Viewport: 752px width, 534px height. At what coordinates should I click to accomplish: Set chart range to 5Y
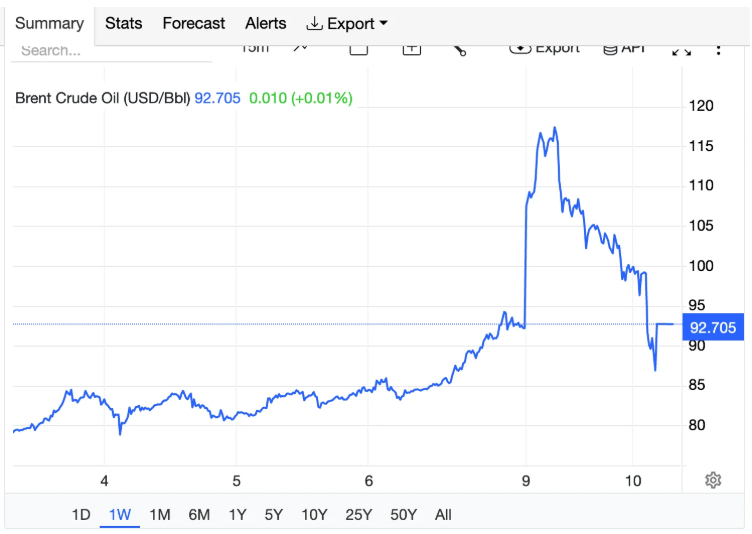click(273, 515)
